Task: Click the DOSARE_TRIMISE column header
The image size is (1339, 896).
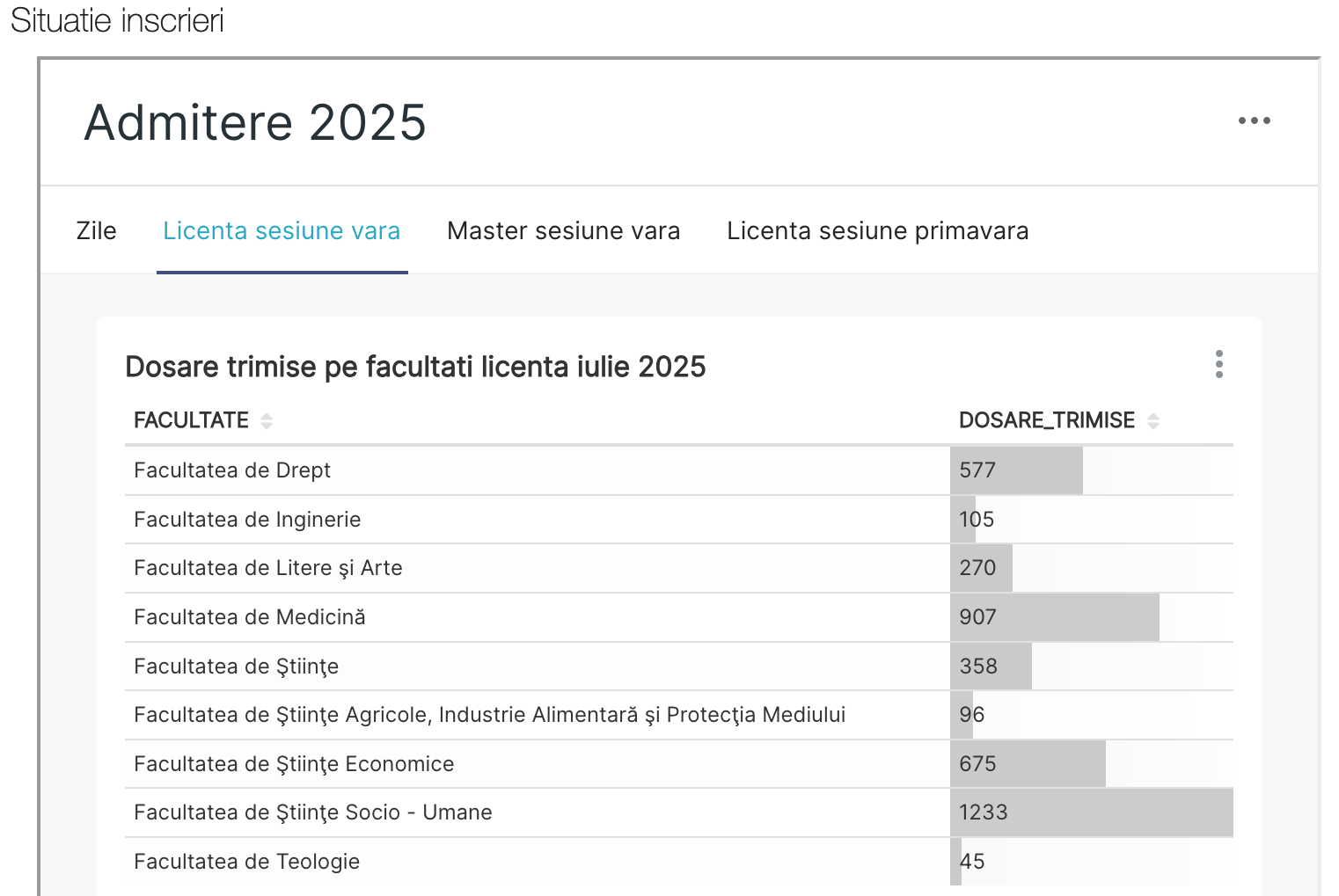Action: [1046, 420]
